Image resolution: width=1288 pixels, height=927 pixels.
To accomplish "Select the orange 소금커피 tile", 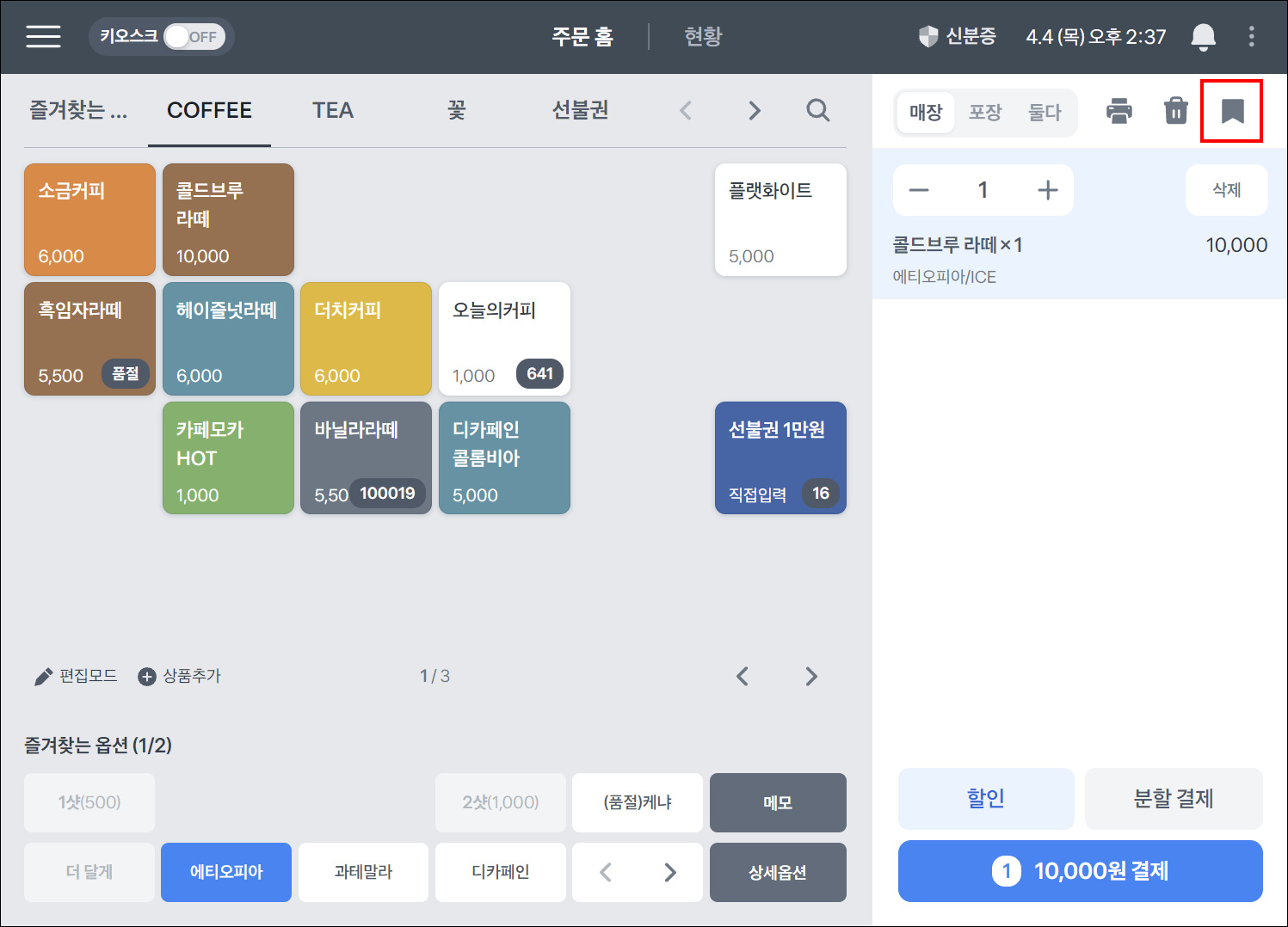I will click(89, 219).
